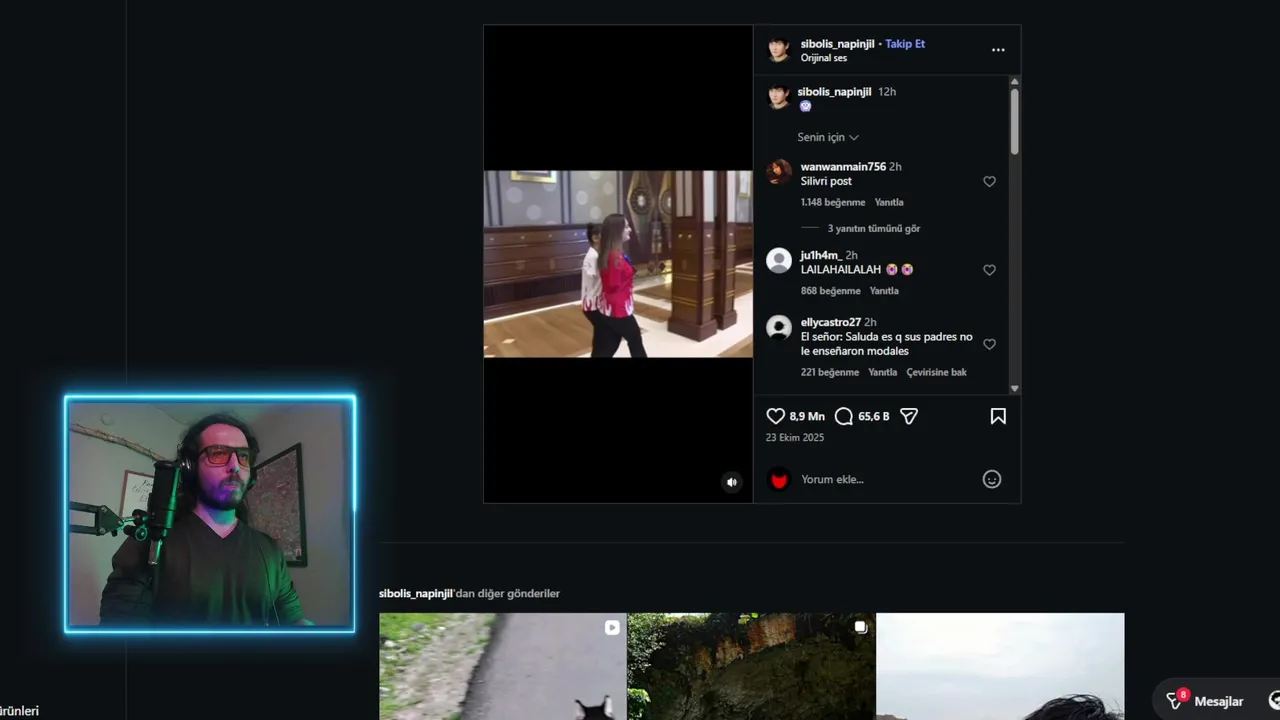This screenshot has height=720, width=1280.
Task: Click the 65,6 B comments count
Action: (874, 416)
